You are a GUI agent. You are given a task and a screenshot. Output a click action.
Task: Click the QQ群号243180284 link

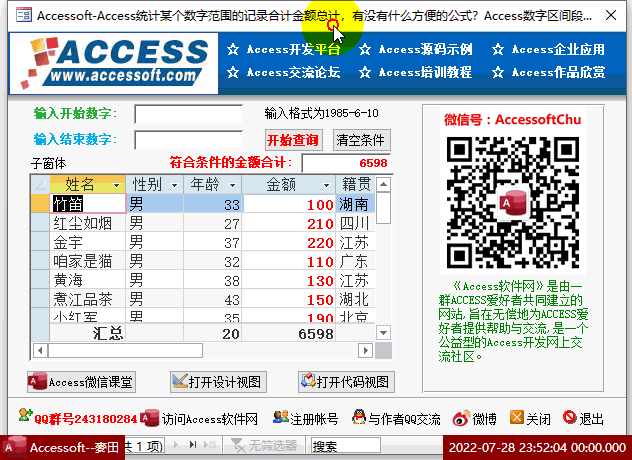coord(86,419)
